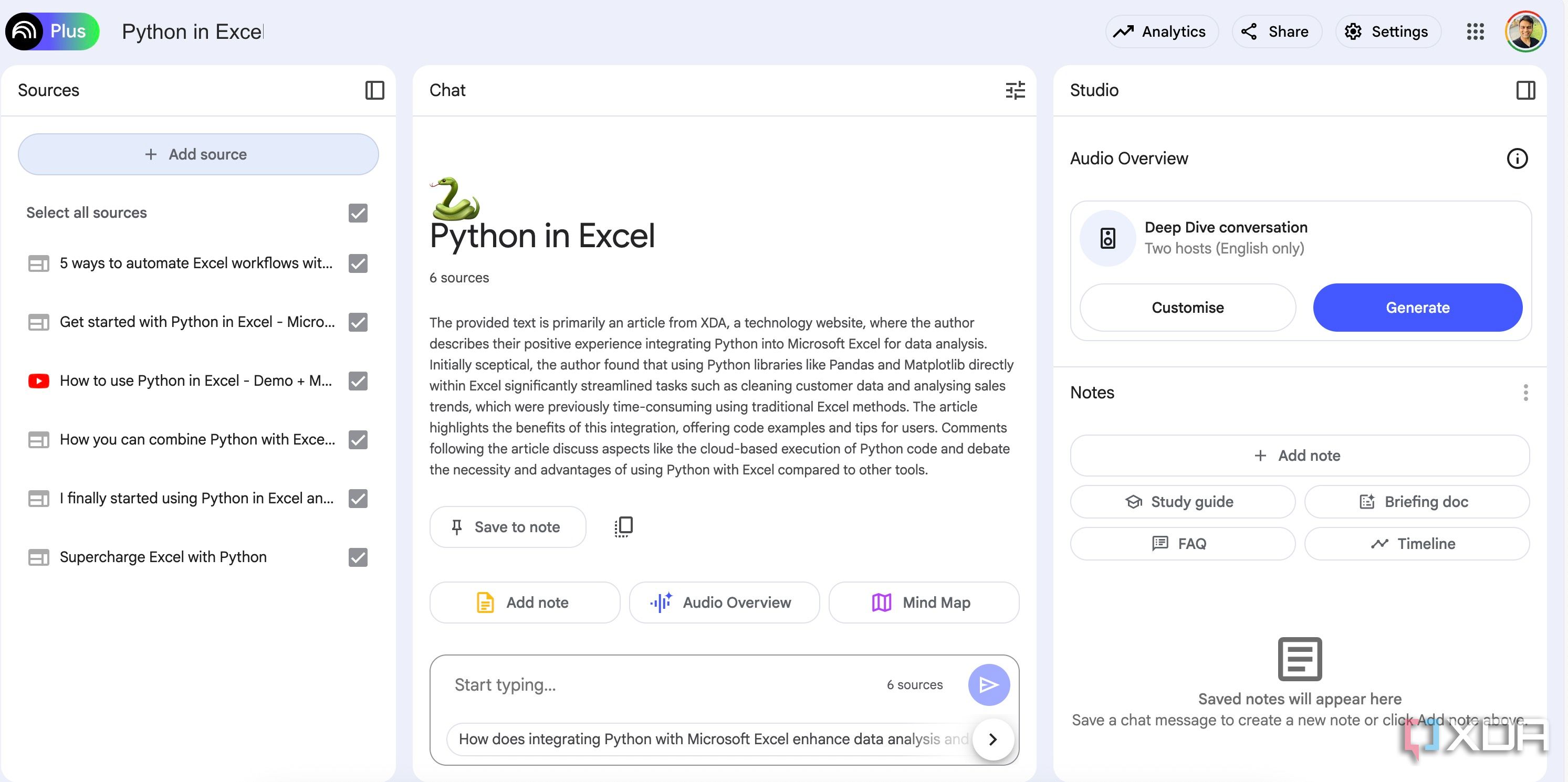Viewport: 1568px width, 782px height.
Task: Open Mind Map
Action: point(923,603)
